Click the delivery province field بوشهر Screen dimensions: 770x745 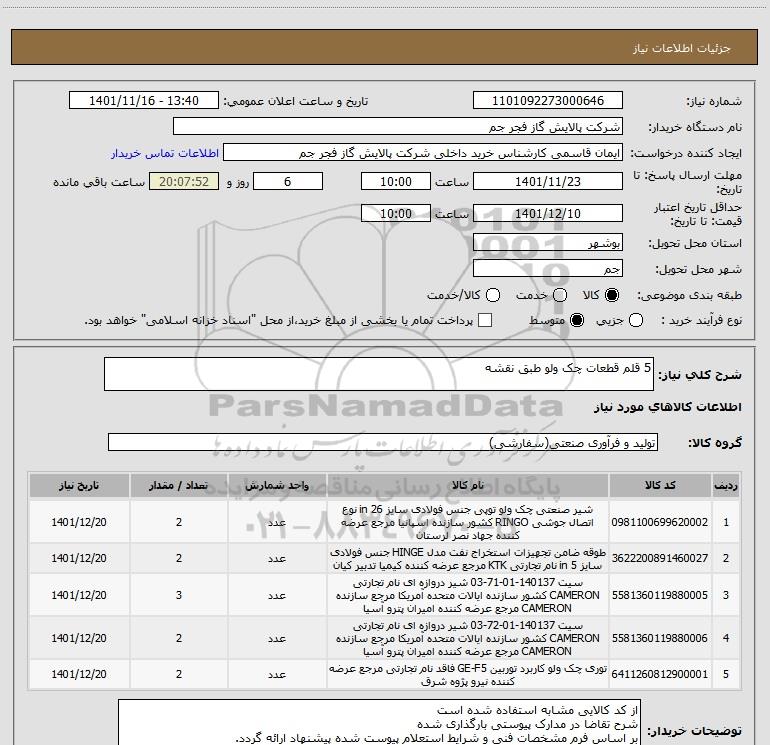click(x=548, y=242)
